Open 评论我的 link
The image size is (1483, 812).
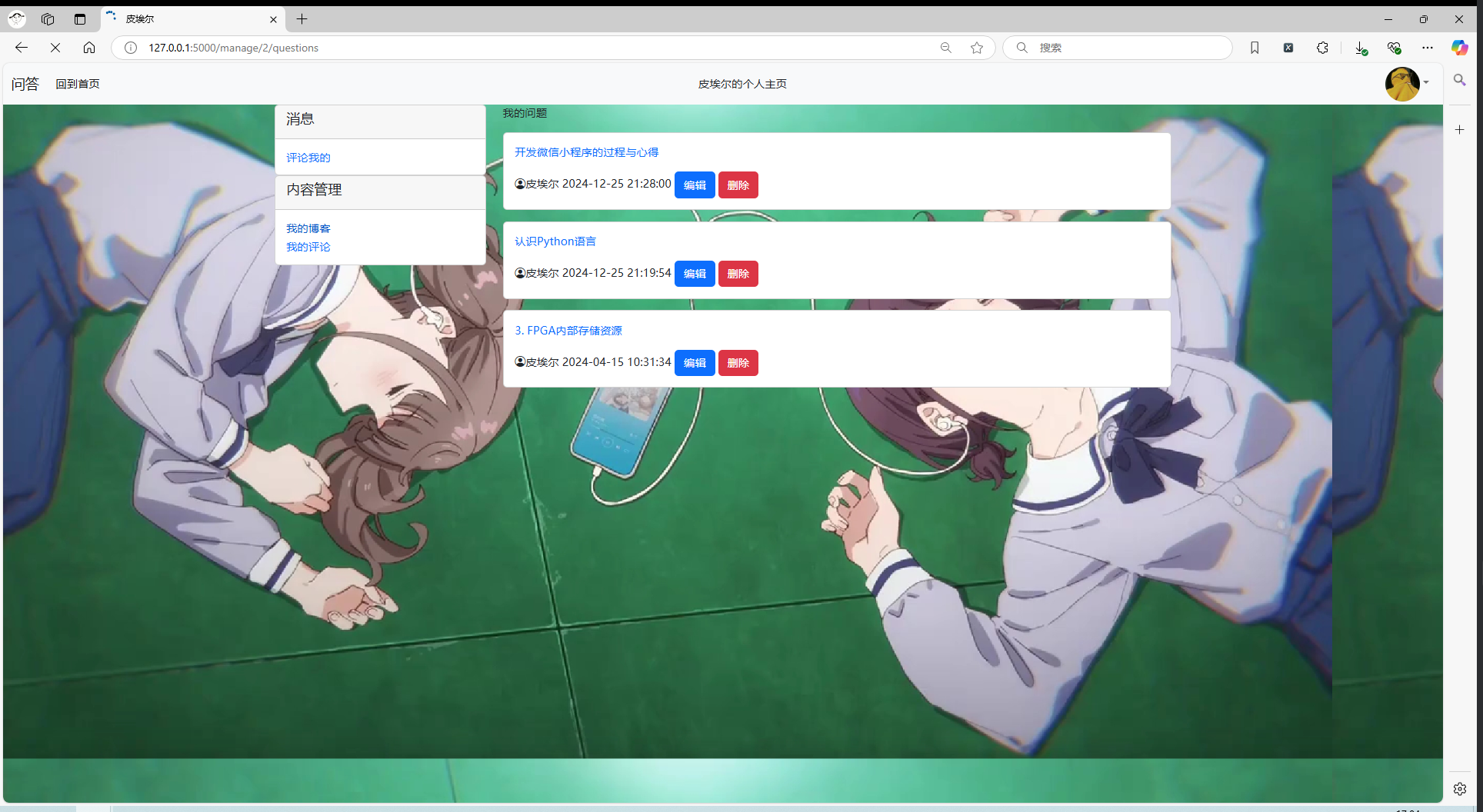tap(308, 158)
